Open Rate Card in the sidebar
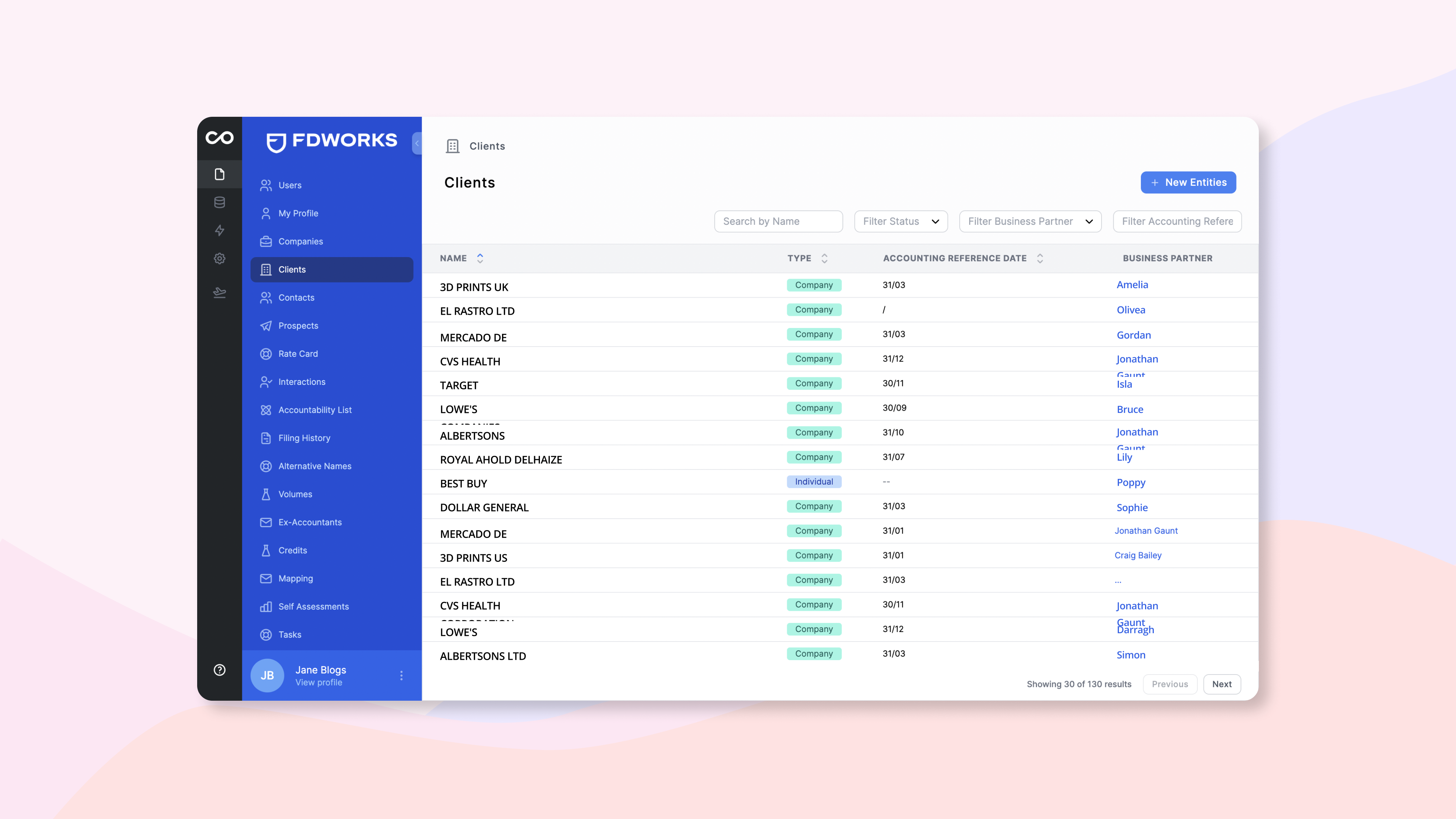1456x819 pixels. (x=332, y=354)
